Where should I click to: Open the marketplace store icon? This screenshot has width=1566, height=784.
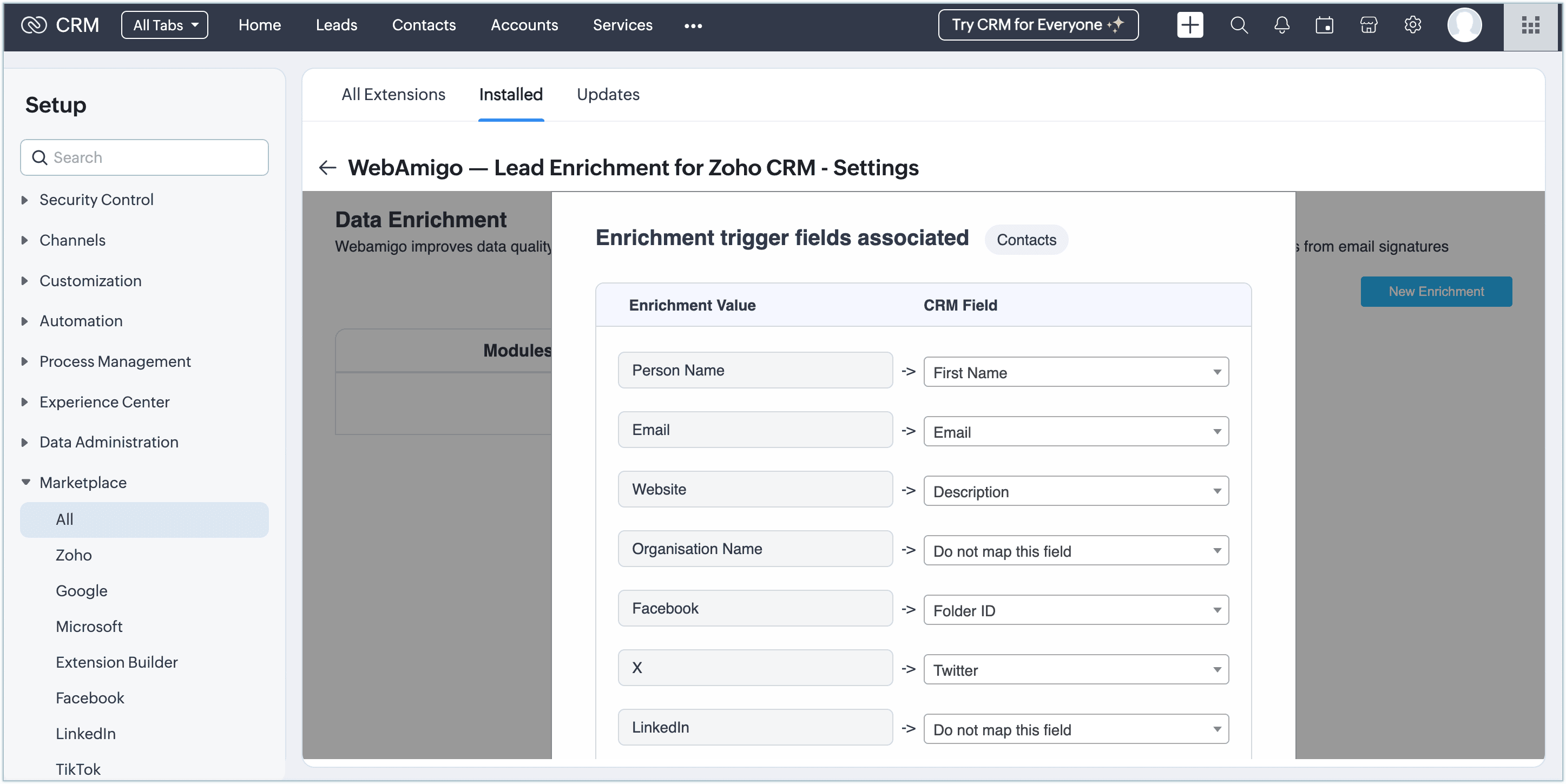[1368, 25]
